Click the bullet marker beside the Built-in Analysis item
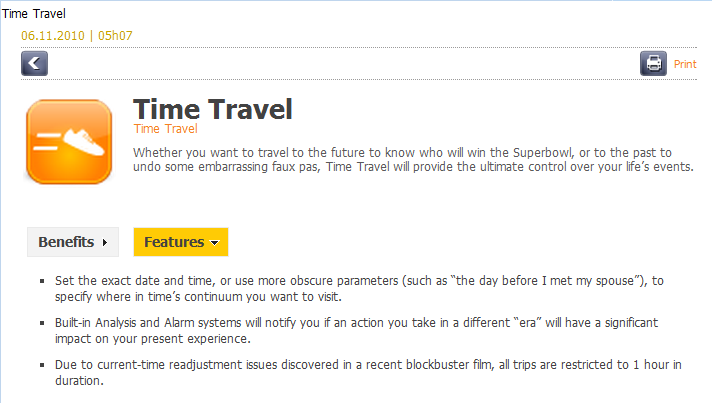The width and height of the screenshot is (712, 403). pos(42,323)
